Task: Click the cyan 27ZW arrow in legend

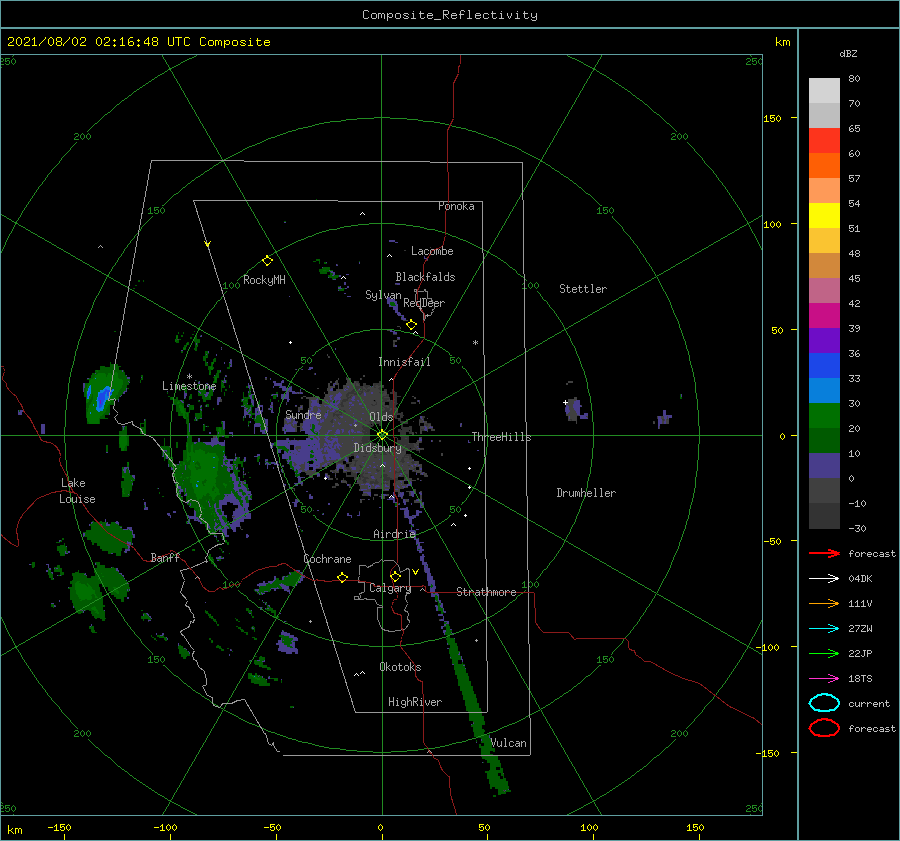Action: click(824, 629)
